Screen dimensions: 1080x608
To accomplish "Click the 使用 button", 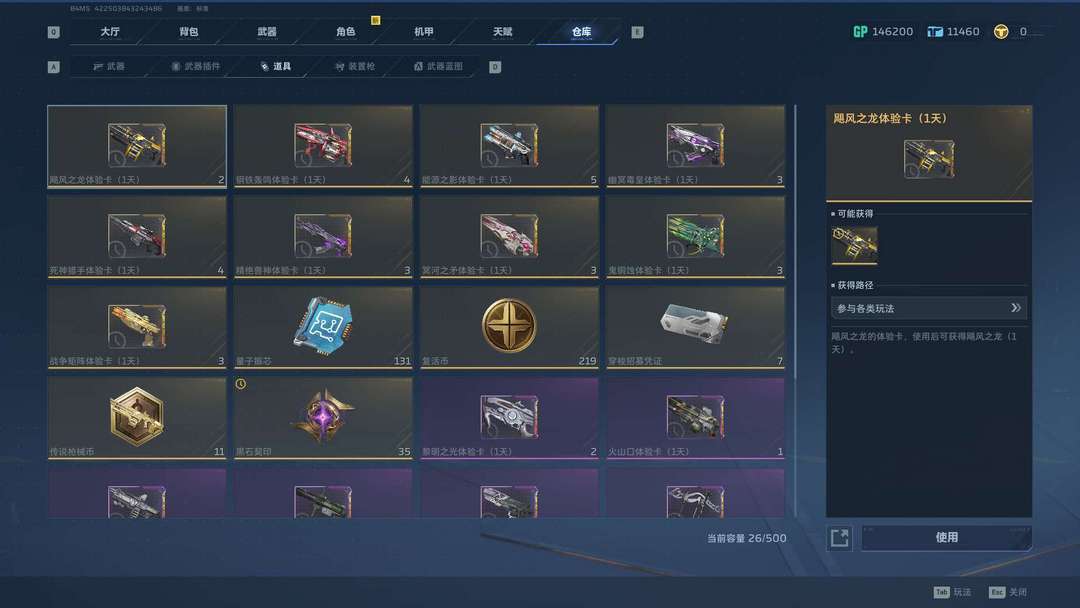I will click(946, 538).
